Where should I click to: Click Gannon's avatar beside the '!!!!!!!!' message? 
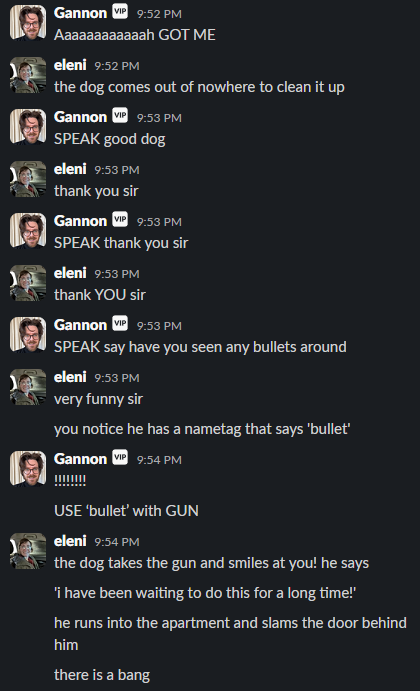(x=28, y=469)
